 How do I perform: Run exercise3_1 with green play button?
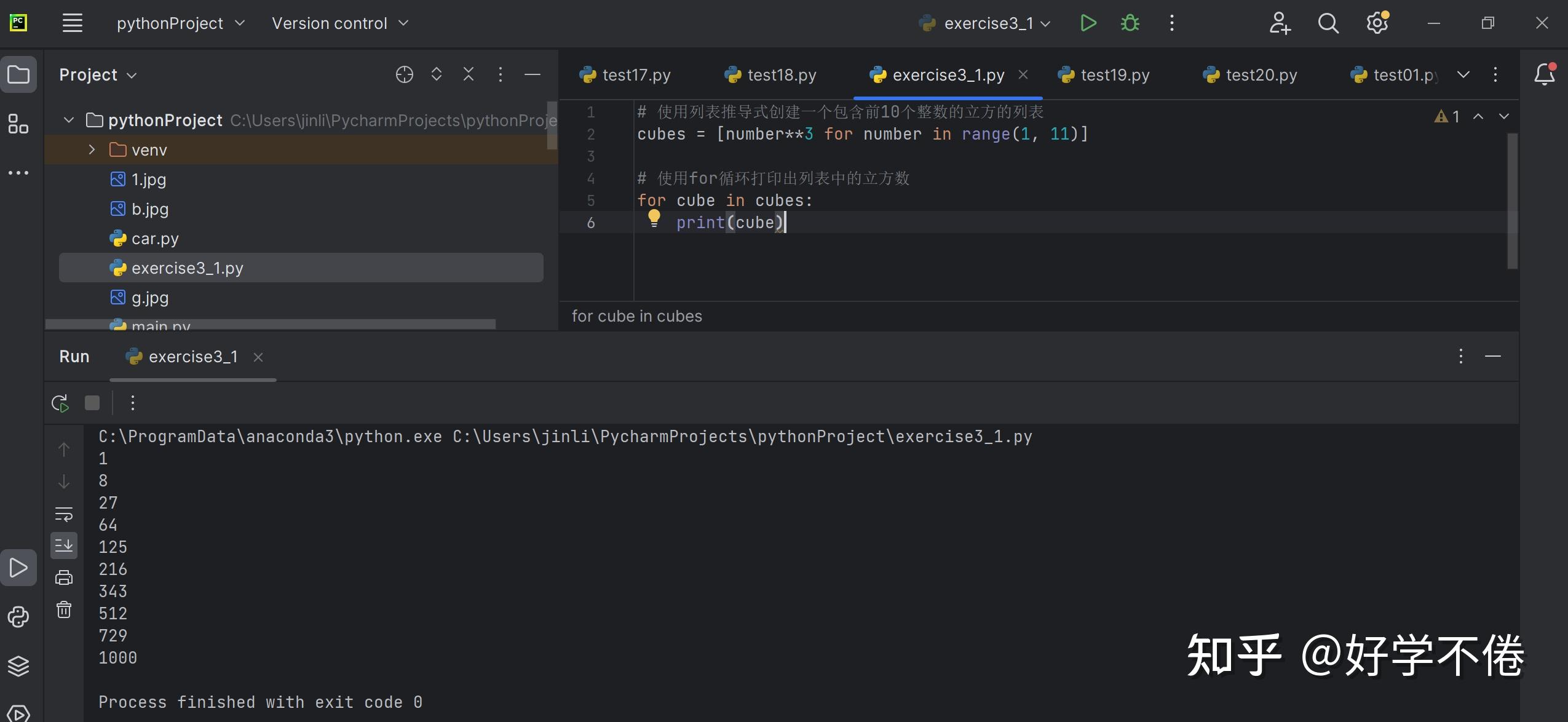[x=1087, y=23]
